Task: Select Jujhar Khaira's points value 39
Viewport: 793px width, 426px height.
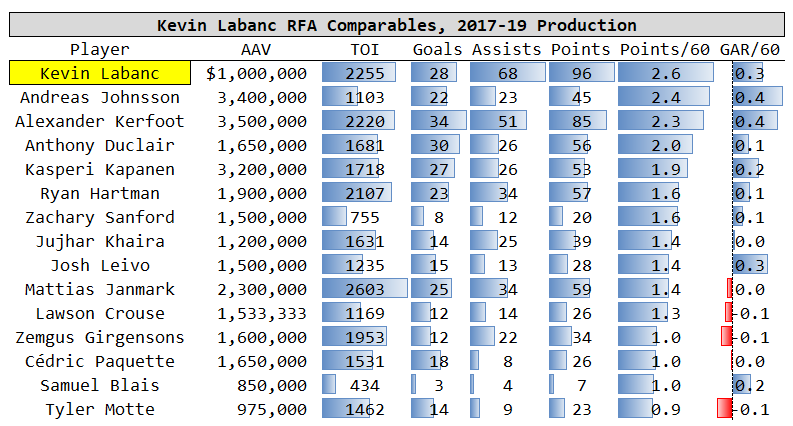Action: coord(582,242)
